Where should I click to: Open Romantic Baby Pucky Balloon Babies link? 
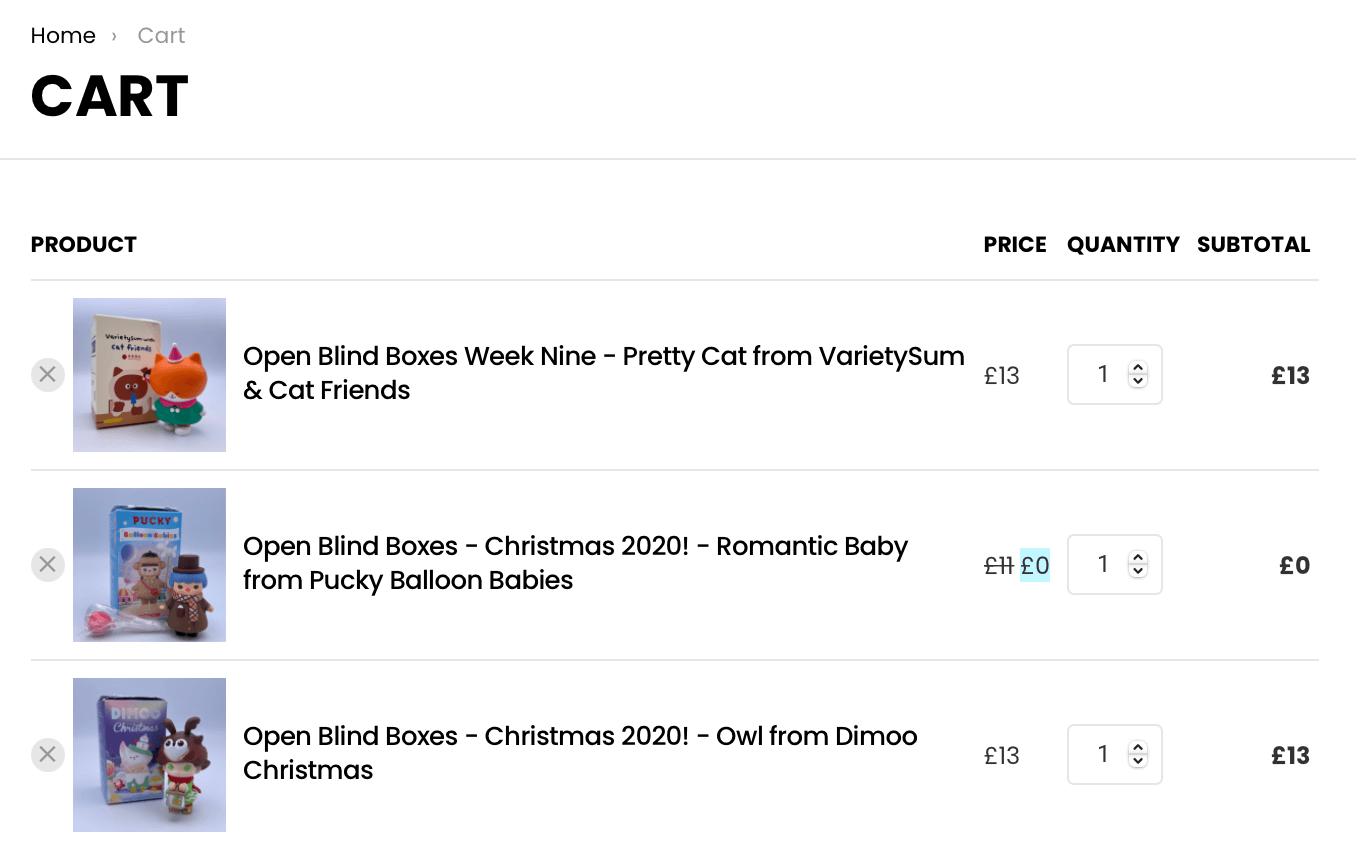point(575,563)
